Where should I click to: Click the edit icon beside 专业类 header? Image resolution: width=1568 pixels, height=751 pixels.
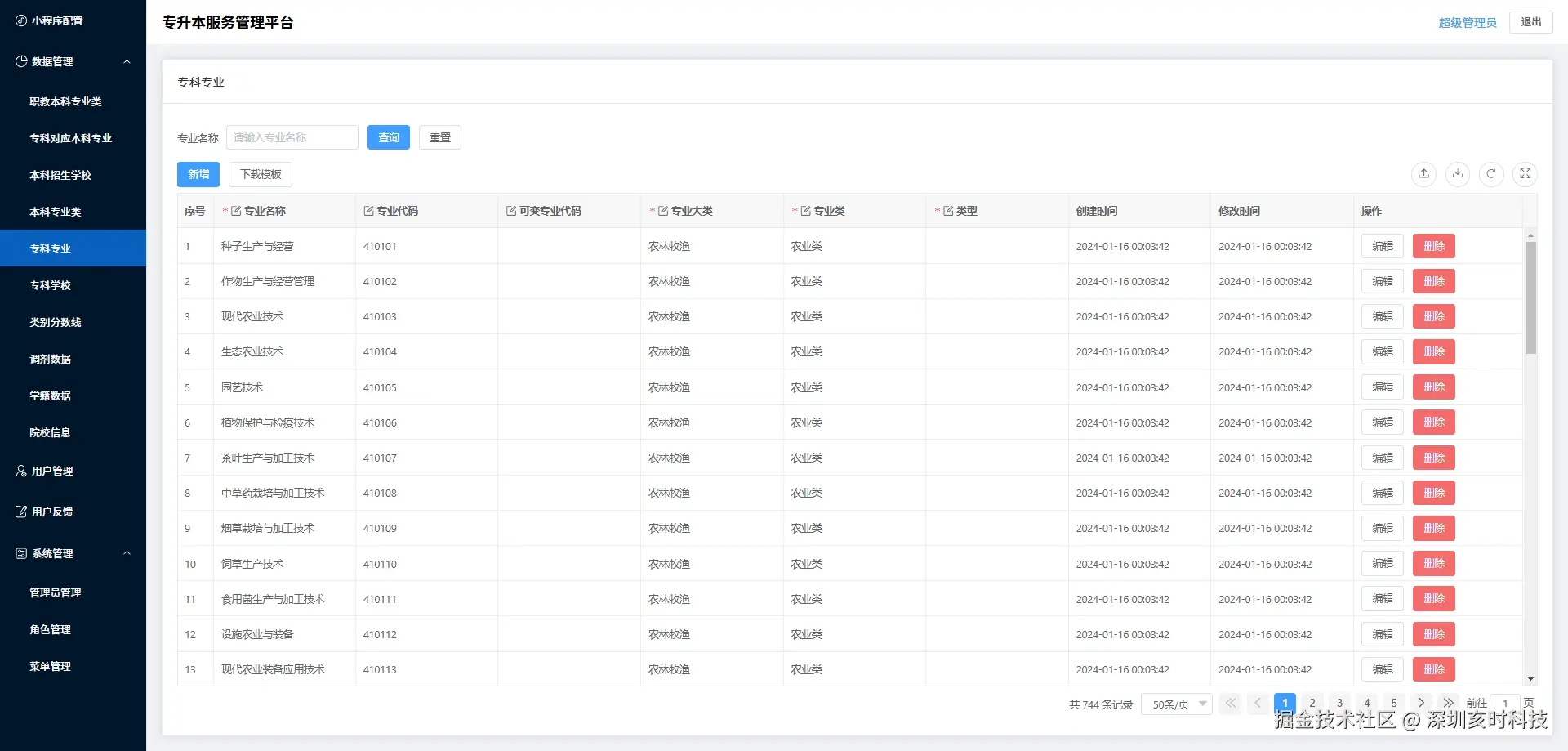(x=805, y=211)
